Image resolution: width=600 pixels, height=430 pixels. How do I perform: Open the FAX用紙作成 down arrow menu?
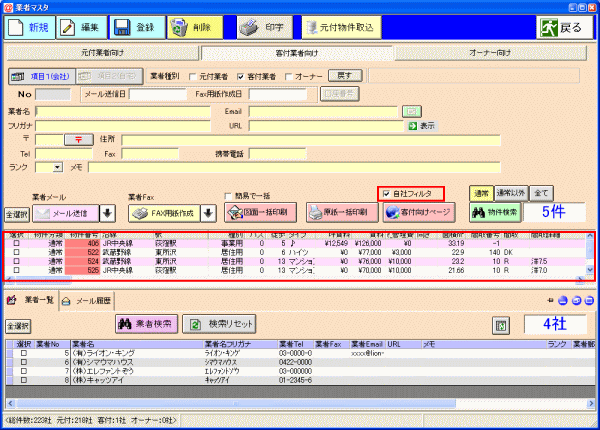coord(208,213)
